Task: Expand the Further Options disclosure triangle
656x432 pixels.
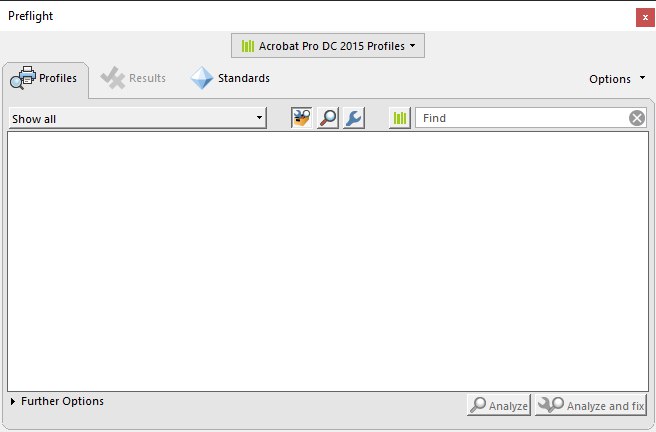Action: [x=13, y=401]
